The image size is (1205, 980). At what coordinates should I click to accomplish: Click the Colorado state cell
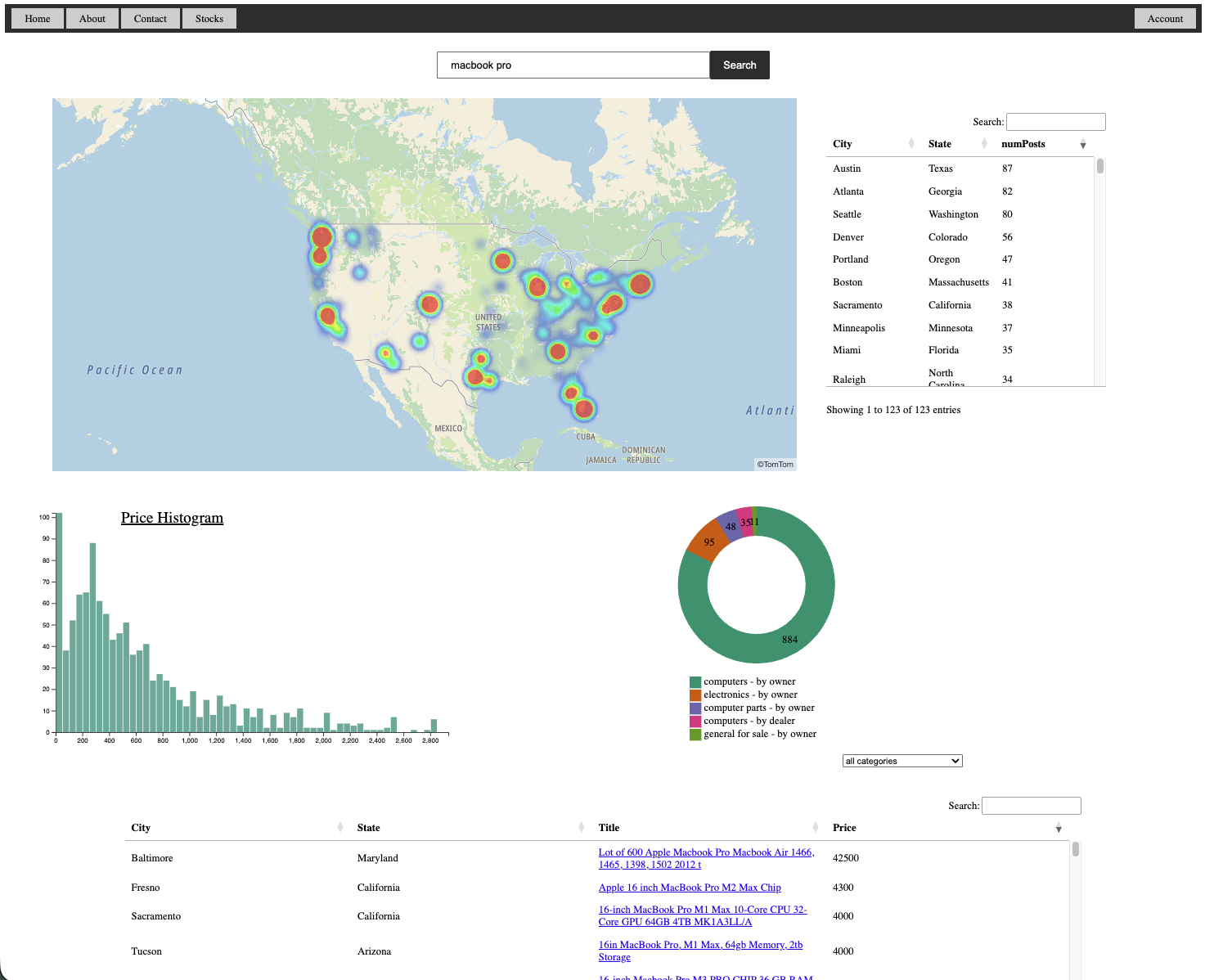[x=948, y=237]
